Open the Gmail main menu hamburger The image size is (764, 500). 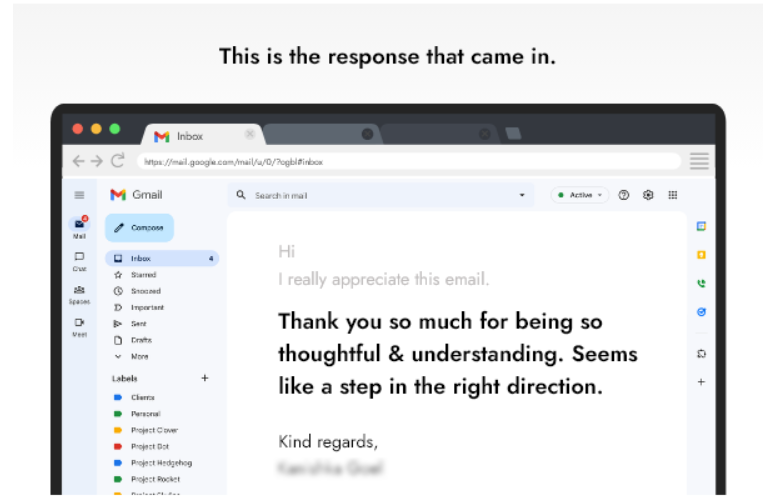click(x=80, y=195)
